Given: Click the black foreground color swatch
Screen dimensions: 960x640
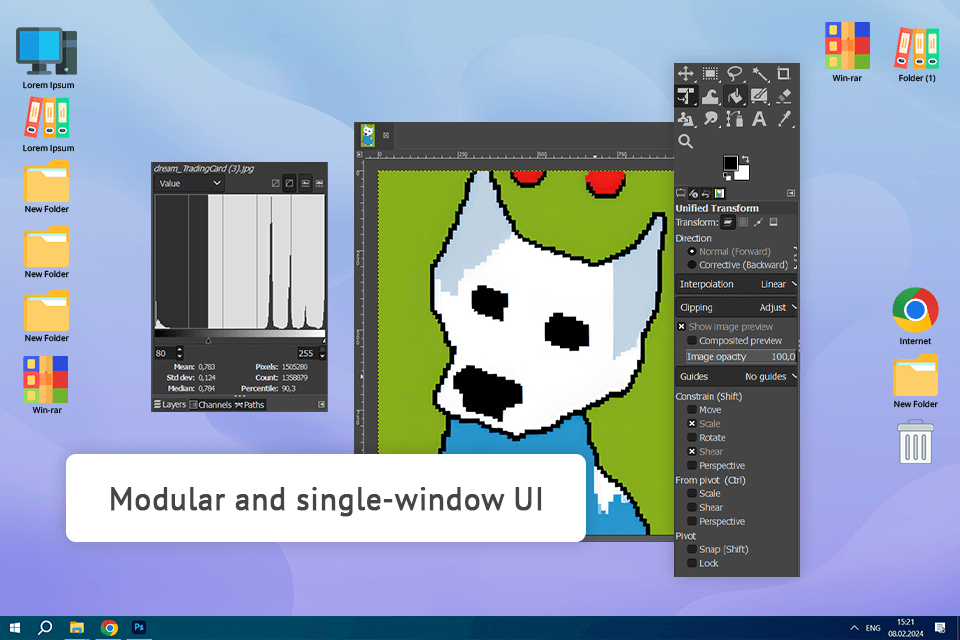Looking at the screenshot, I should pyautogui.click(x=730, y=162).
